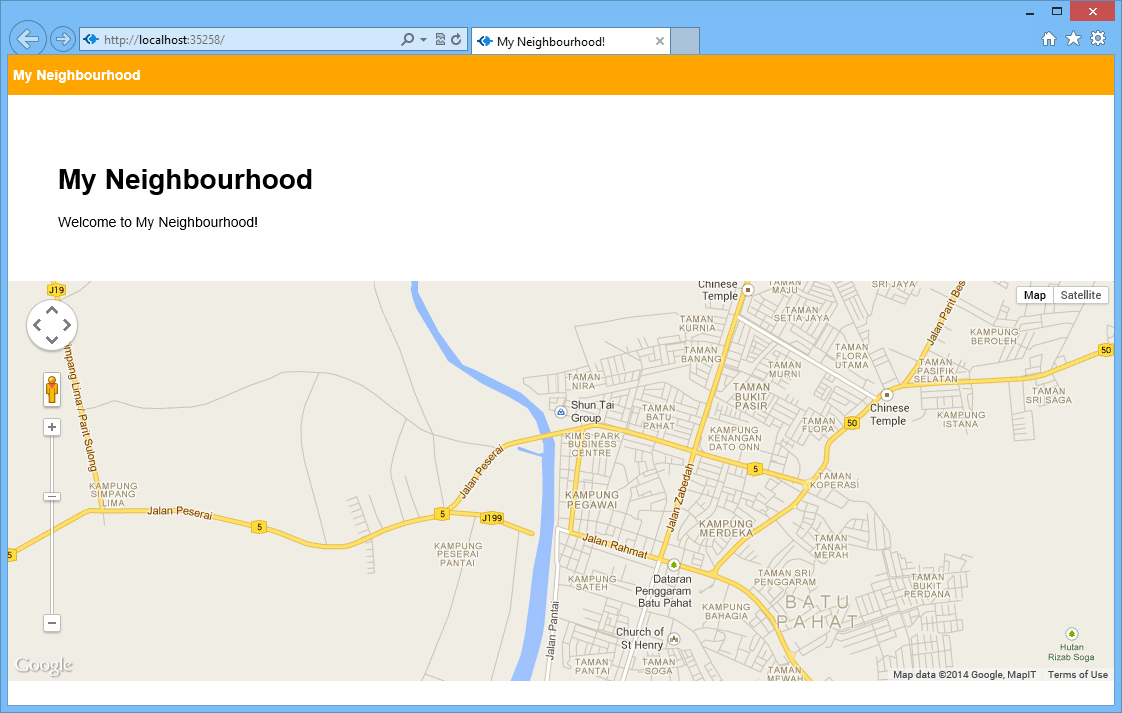1122x713 pixels.
Task: Open the browser Home page icon
Action: [1049, 39]
